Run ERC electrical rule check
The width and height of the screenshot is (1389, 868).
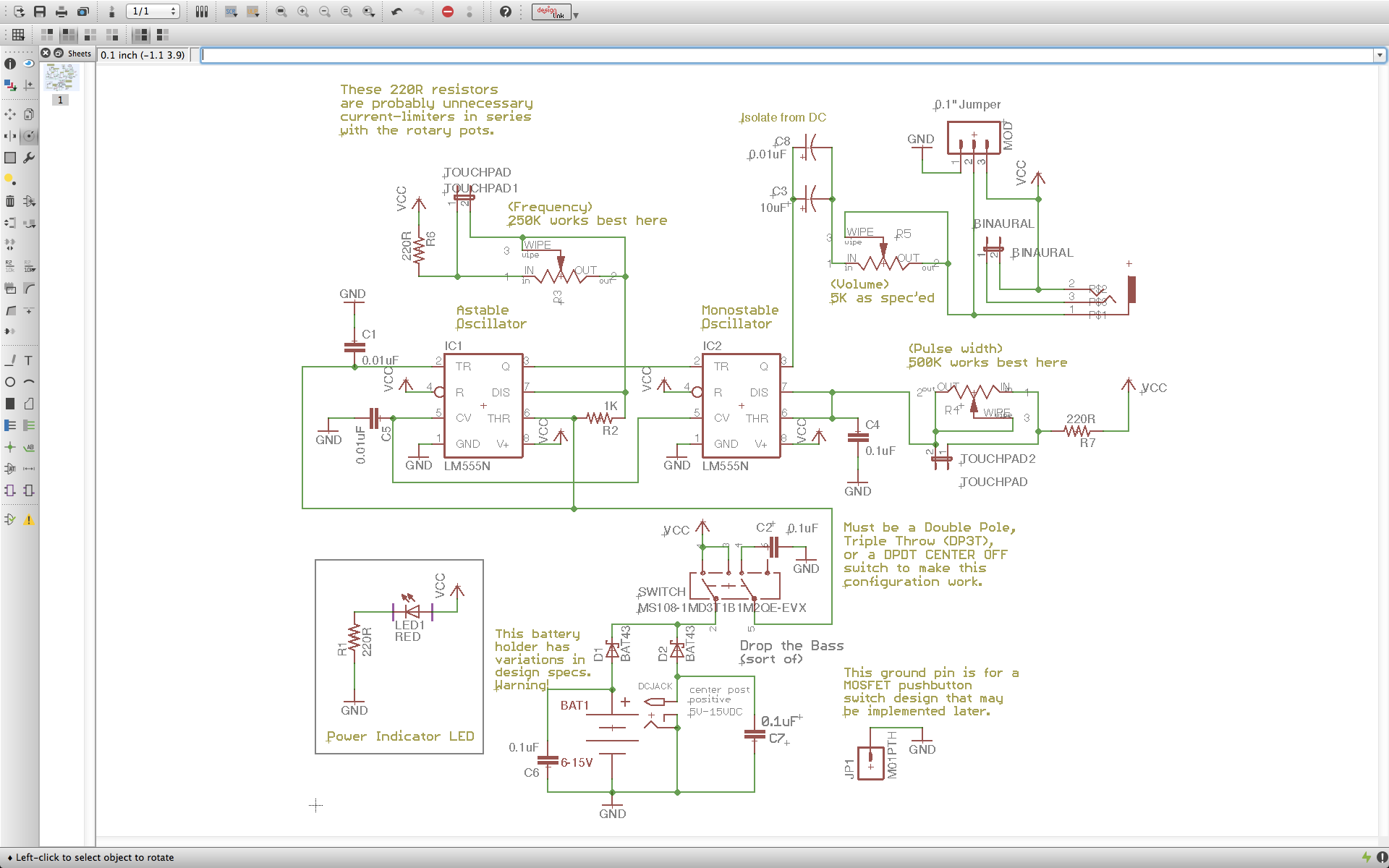tap(10, 519)
